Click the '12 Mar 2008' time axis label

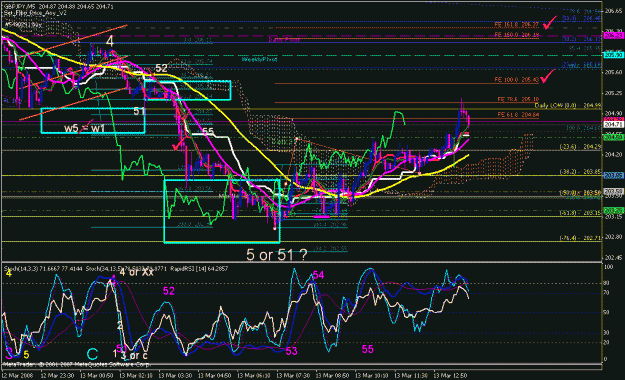tap(18, 376)
